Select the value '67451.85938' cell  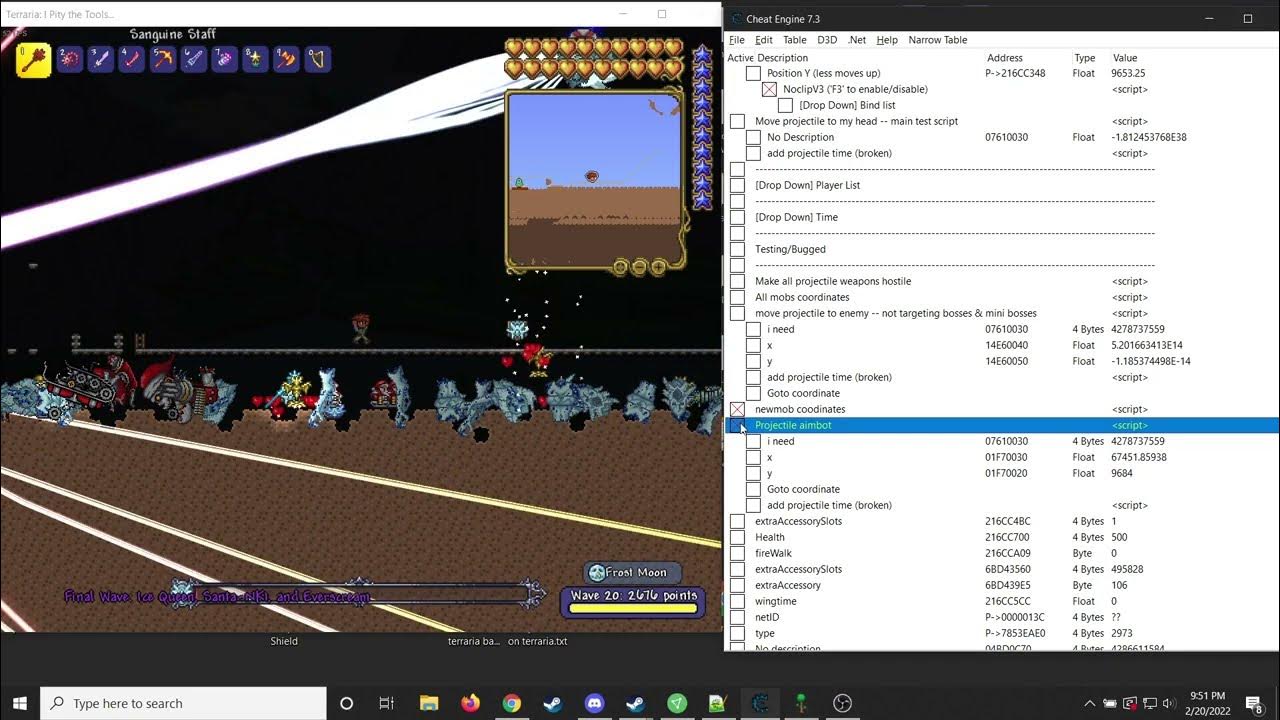(1139, 457)
